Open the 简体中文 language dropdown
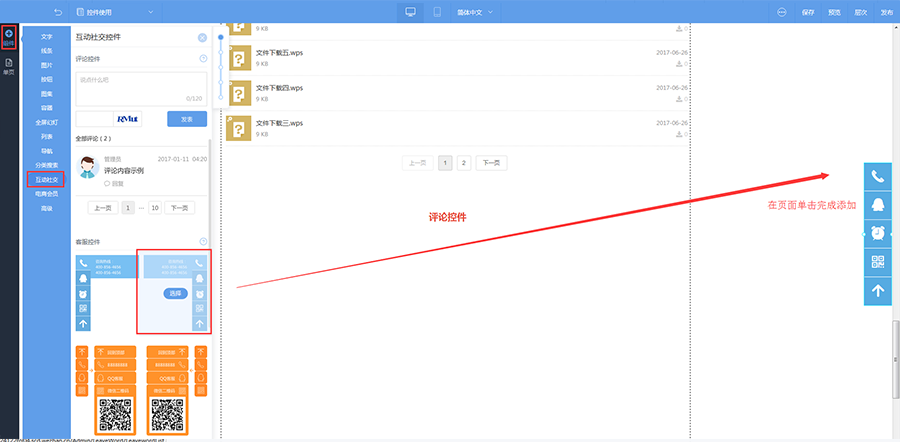The height and width of the screenshot is (442, 900). [x=475, y=11]
